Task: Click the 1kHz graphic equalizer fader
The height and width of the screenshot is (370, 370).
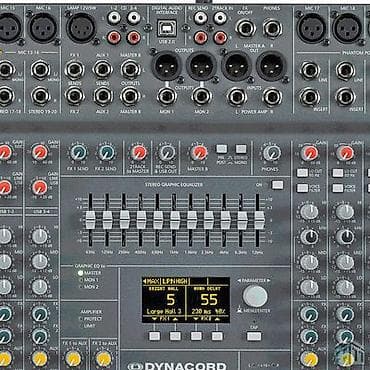Action: point(175,220)
